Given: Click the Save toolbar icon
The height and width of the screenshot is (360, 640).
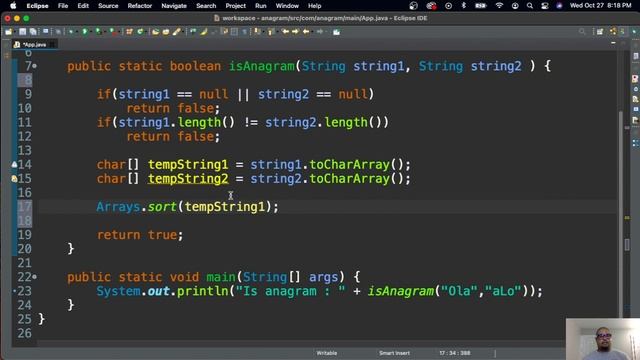Looking at the screenshot, I should [22, 31].
